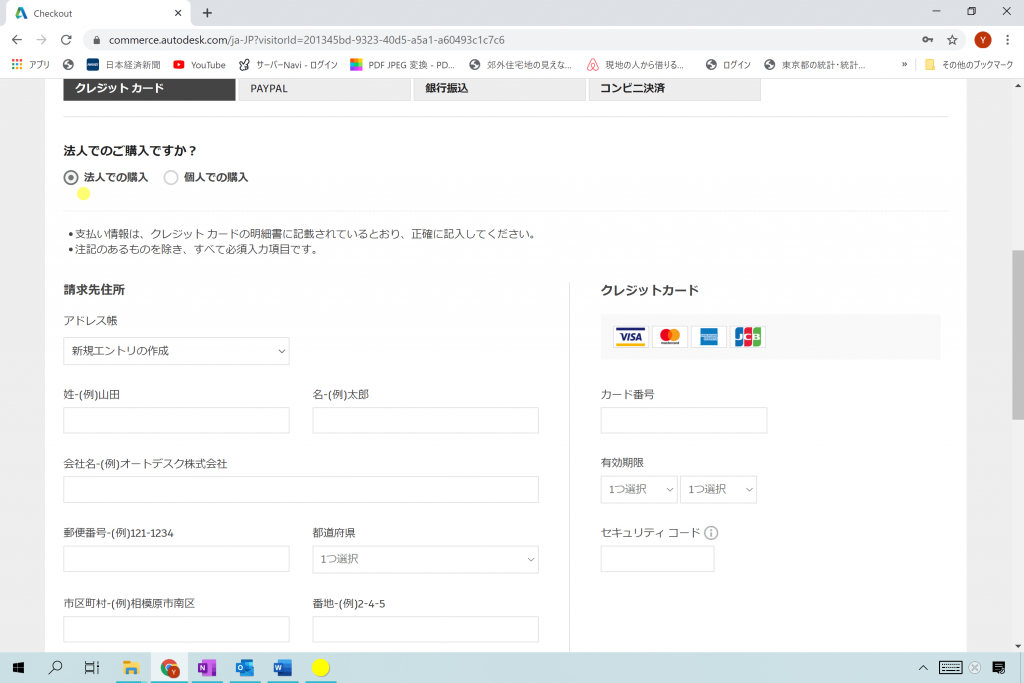This screenshot has width=1024, height=683.
Task: Click the password key icon in address bar
Action: pyautogui.click(x=927, y=41)
